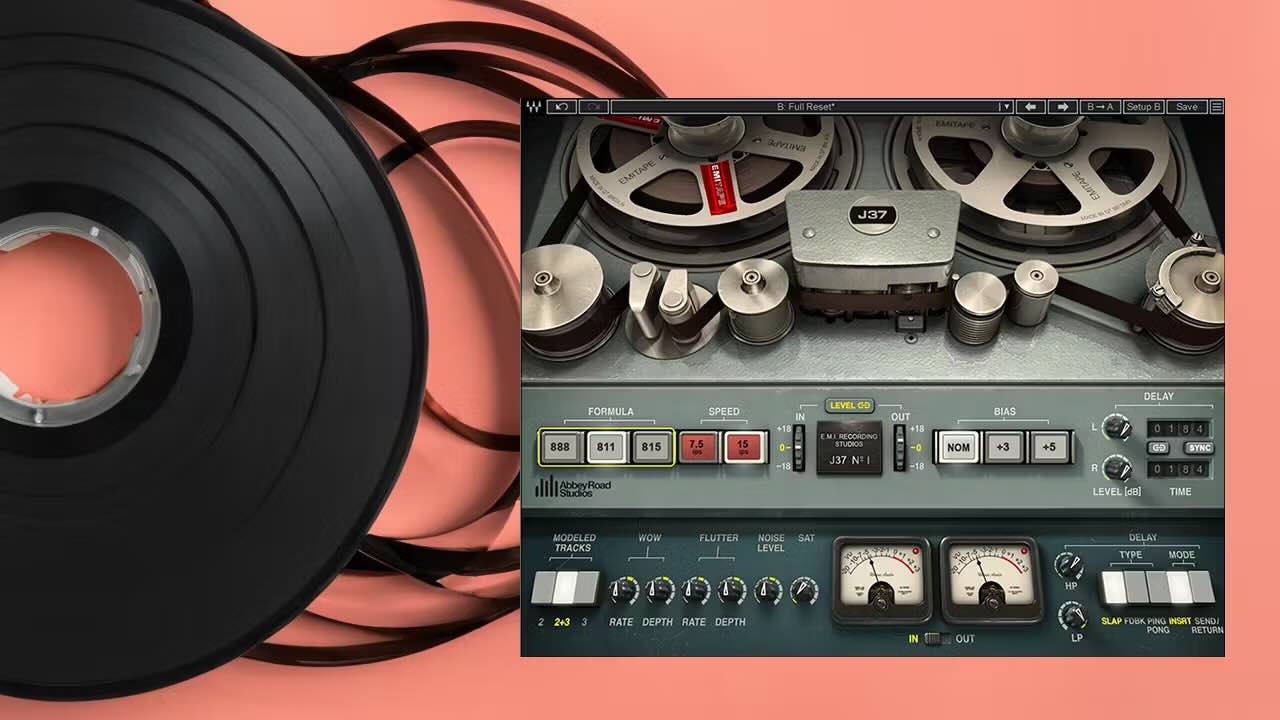This screenshot has height=720, width=1280.
Task: Set bias to NOM
Action: pos(958,447)
